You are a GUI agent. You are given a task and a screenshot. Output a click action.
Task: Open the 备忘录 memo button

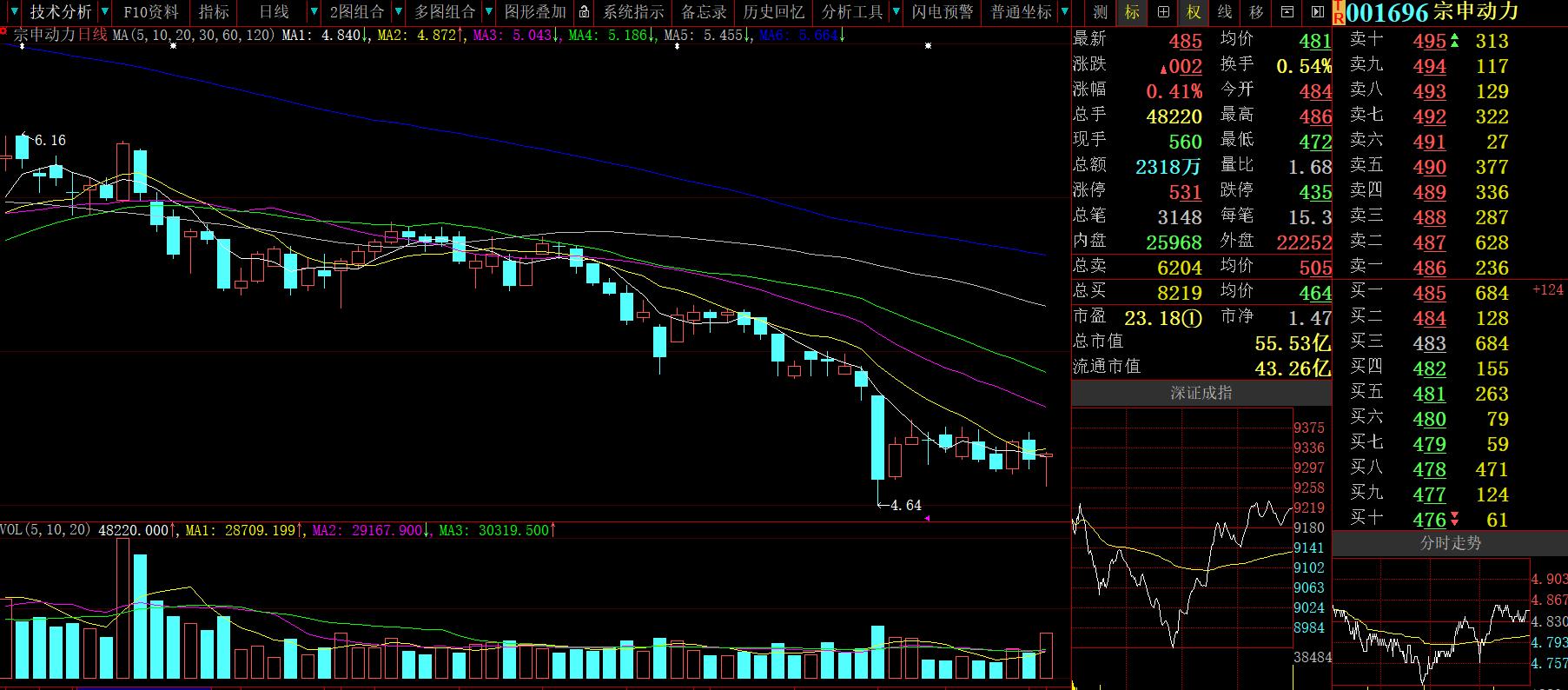point(703,12)
